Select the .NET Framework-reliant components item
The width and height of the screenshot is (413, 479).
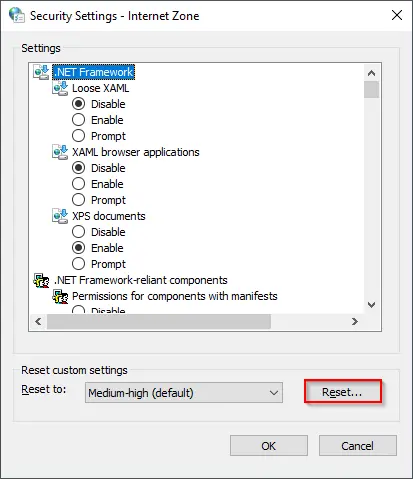(x=141, y=280)
